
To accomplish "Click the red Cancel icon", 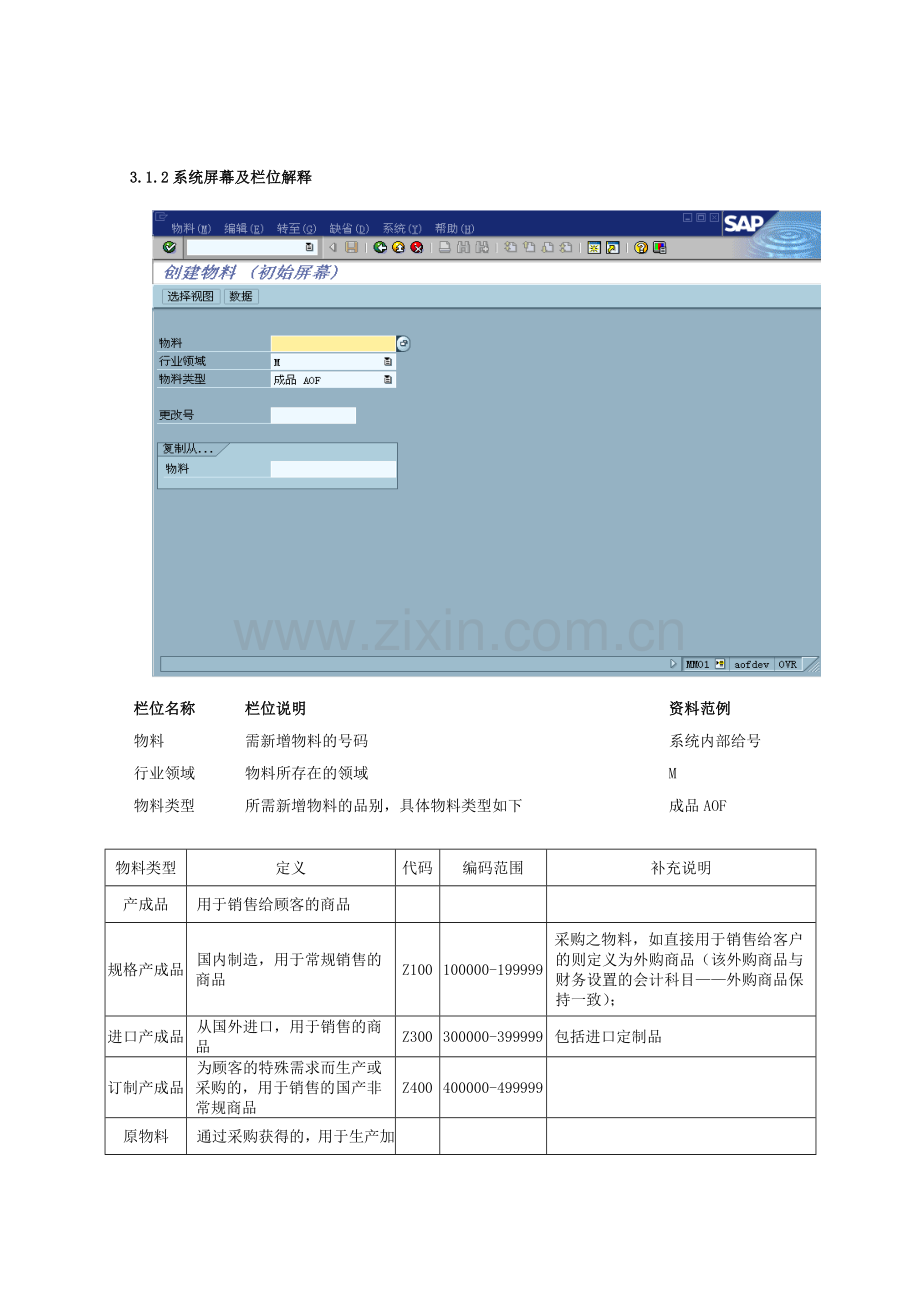I will [x=417, y=247].
